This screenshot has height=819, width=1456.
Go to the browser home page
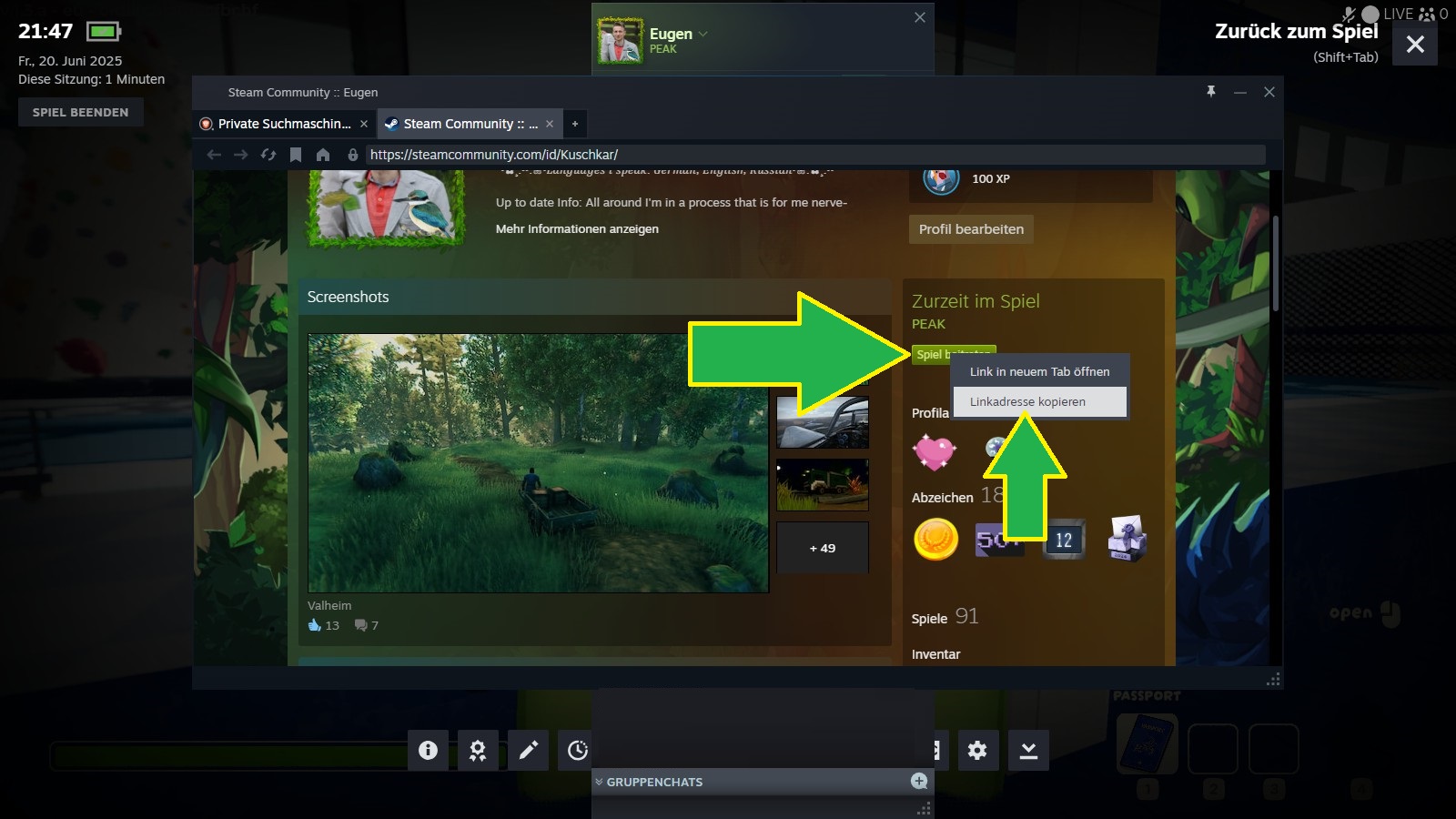323,155
